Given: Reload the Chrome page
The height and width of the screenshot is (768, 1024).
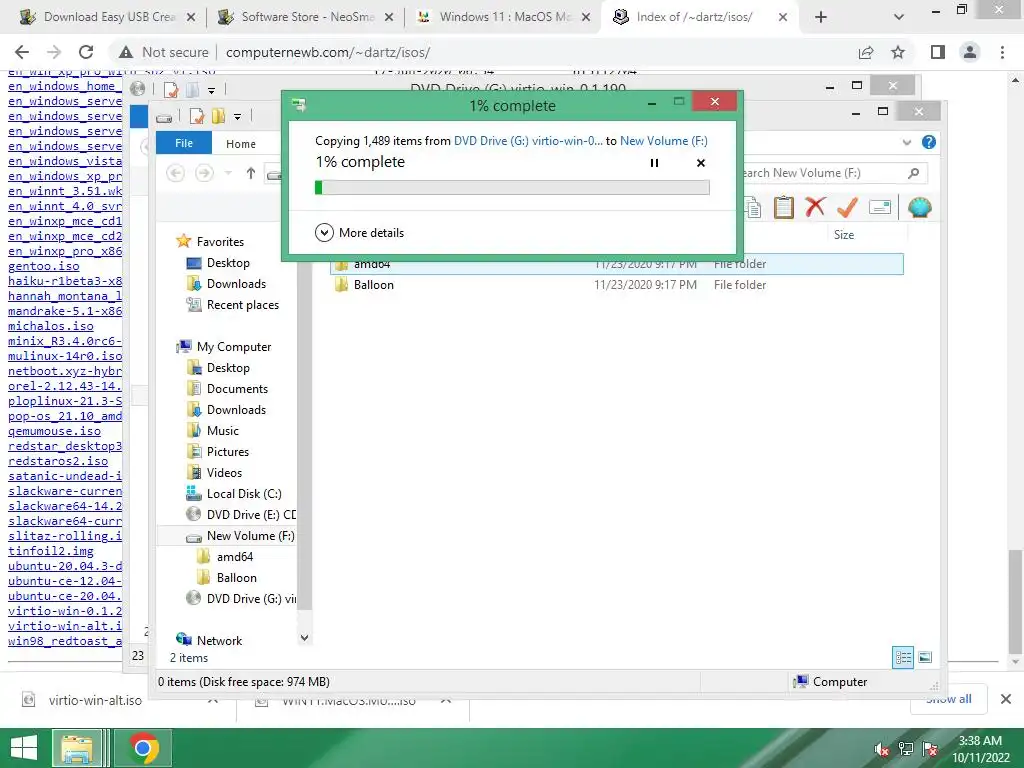Looking at the screenshot, I should pos(86,52).
